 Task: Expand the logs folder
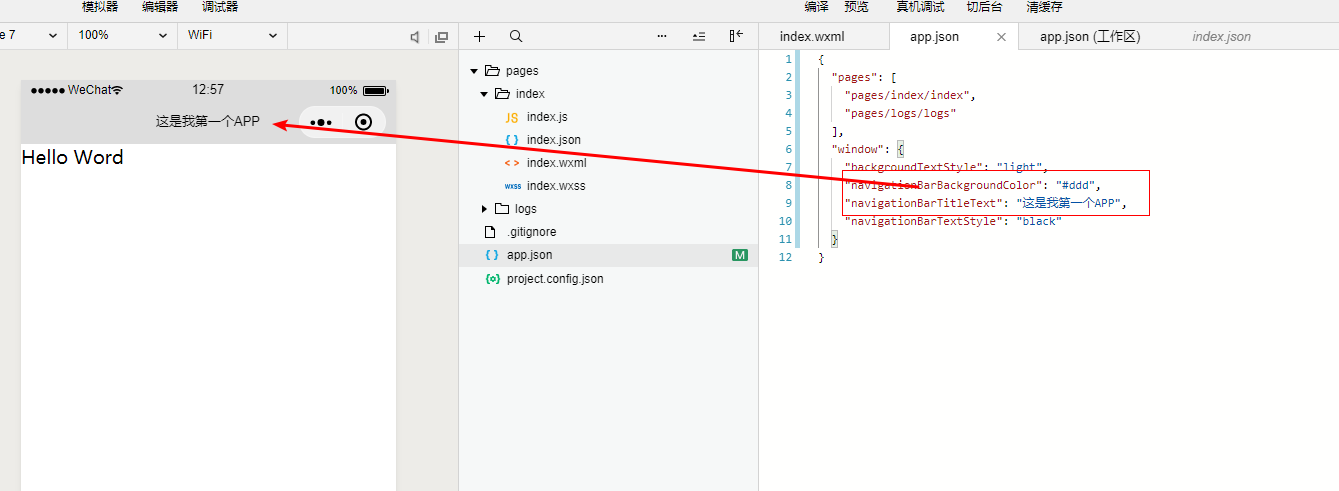pyautogui.click(x=485, y=209)
